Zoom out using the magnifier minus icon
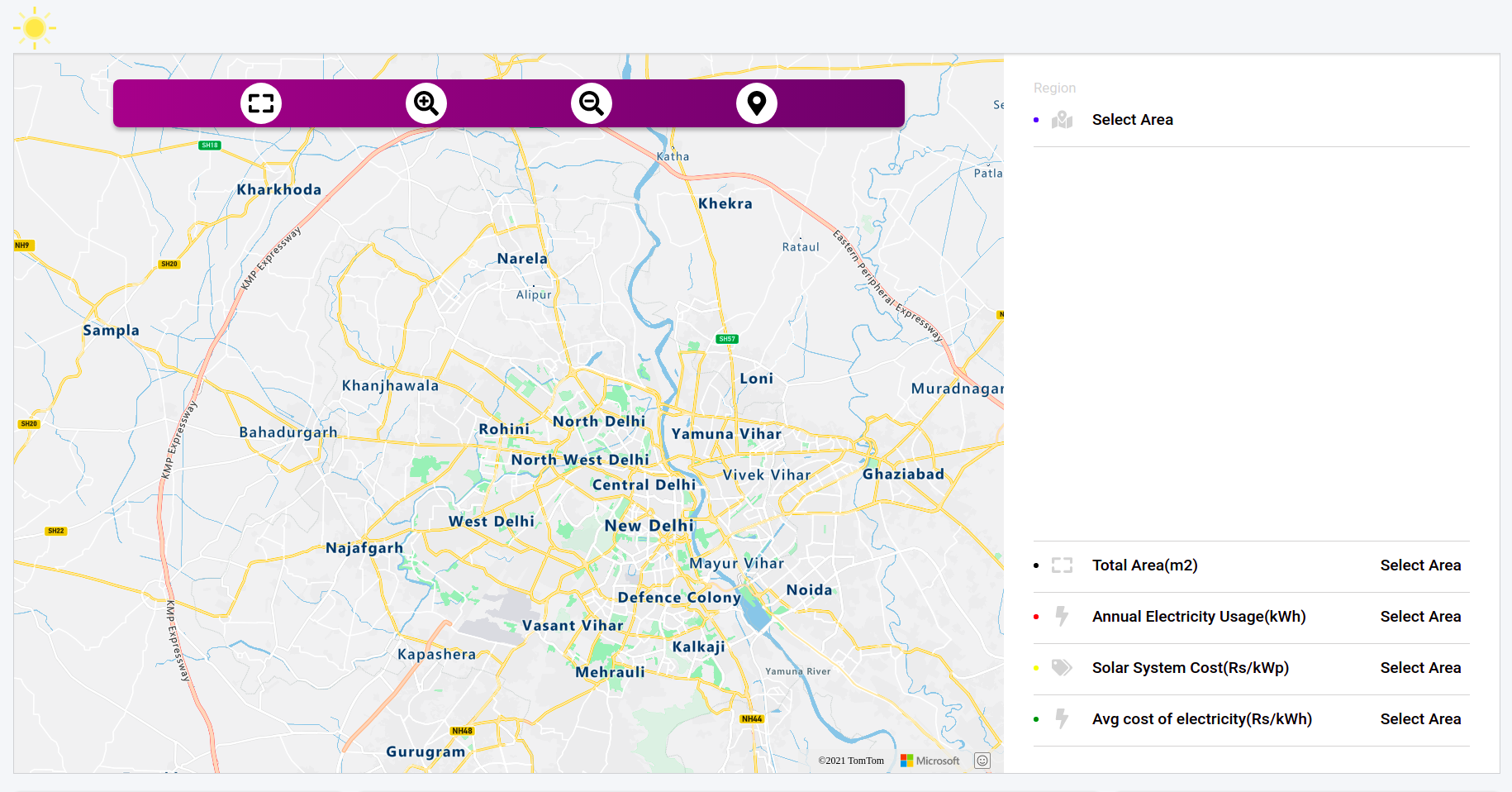 [592, 103]
